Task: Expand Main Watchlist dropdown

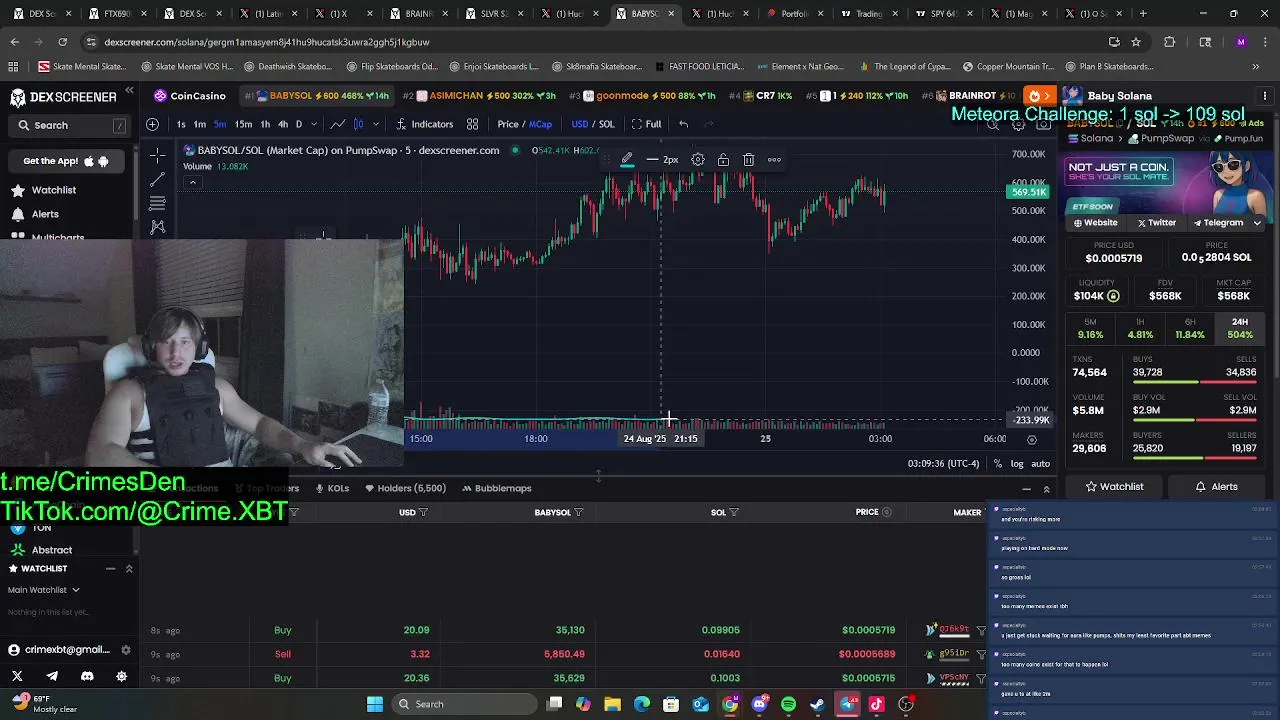Action: [x=44, y=590]
